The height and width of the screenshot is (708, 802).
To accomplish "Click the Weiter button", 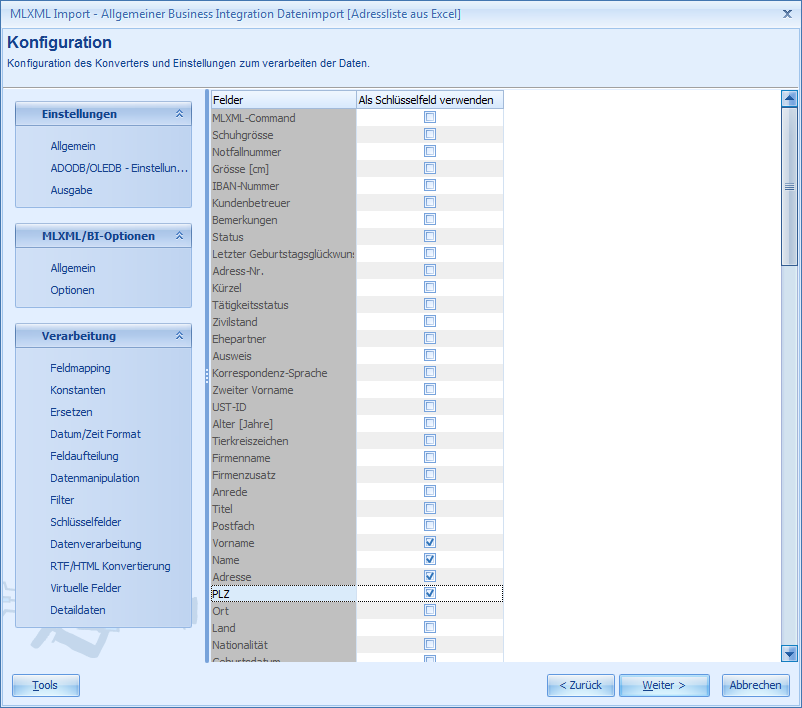I will pos(663,685).
